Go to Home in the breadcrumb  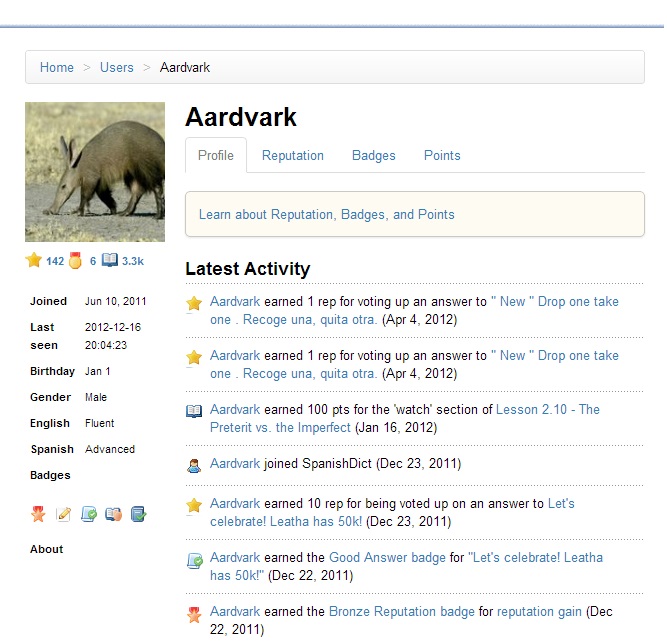(x=56, y=68)
